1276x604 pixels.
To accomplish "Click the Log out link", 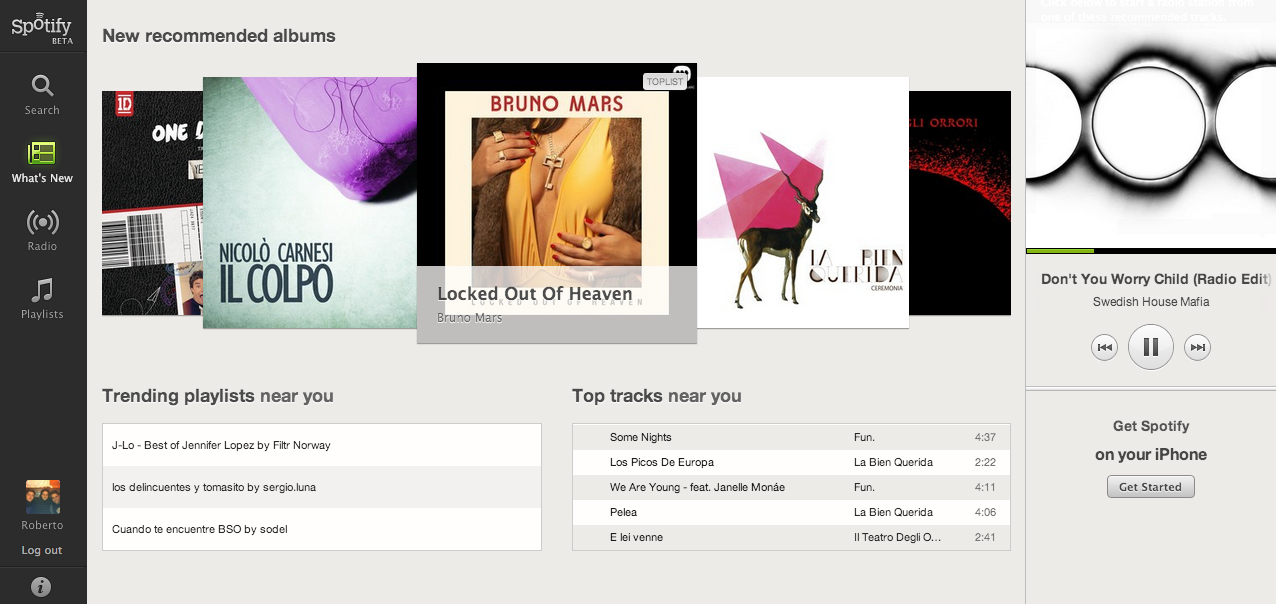I will click(x=42, y=550).
